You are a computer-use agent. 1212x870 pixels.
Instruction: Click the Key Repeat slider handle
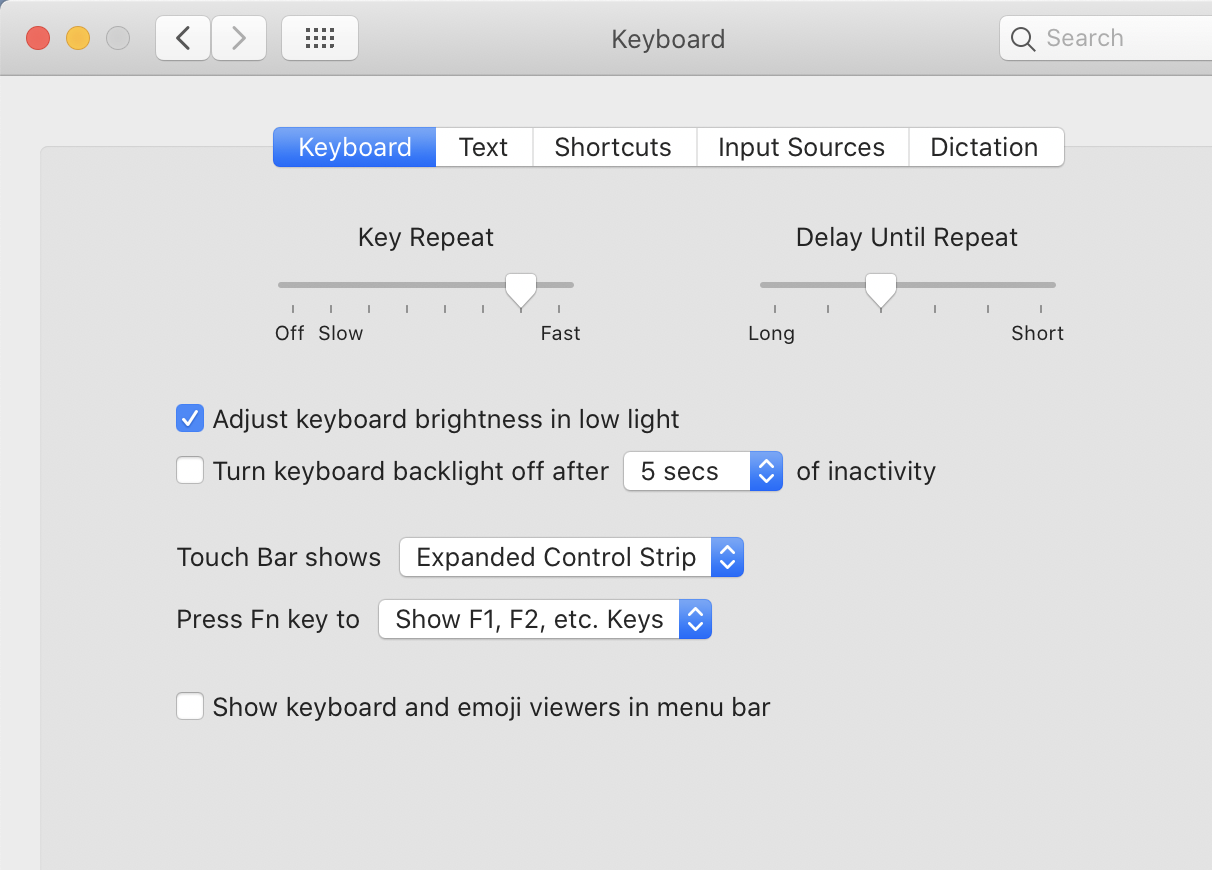pyautogui.click(x=520, y=290)
